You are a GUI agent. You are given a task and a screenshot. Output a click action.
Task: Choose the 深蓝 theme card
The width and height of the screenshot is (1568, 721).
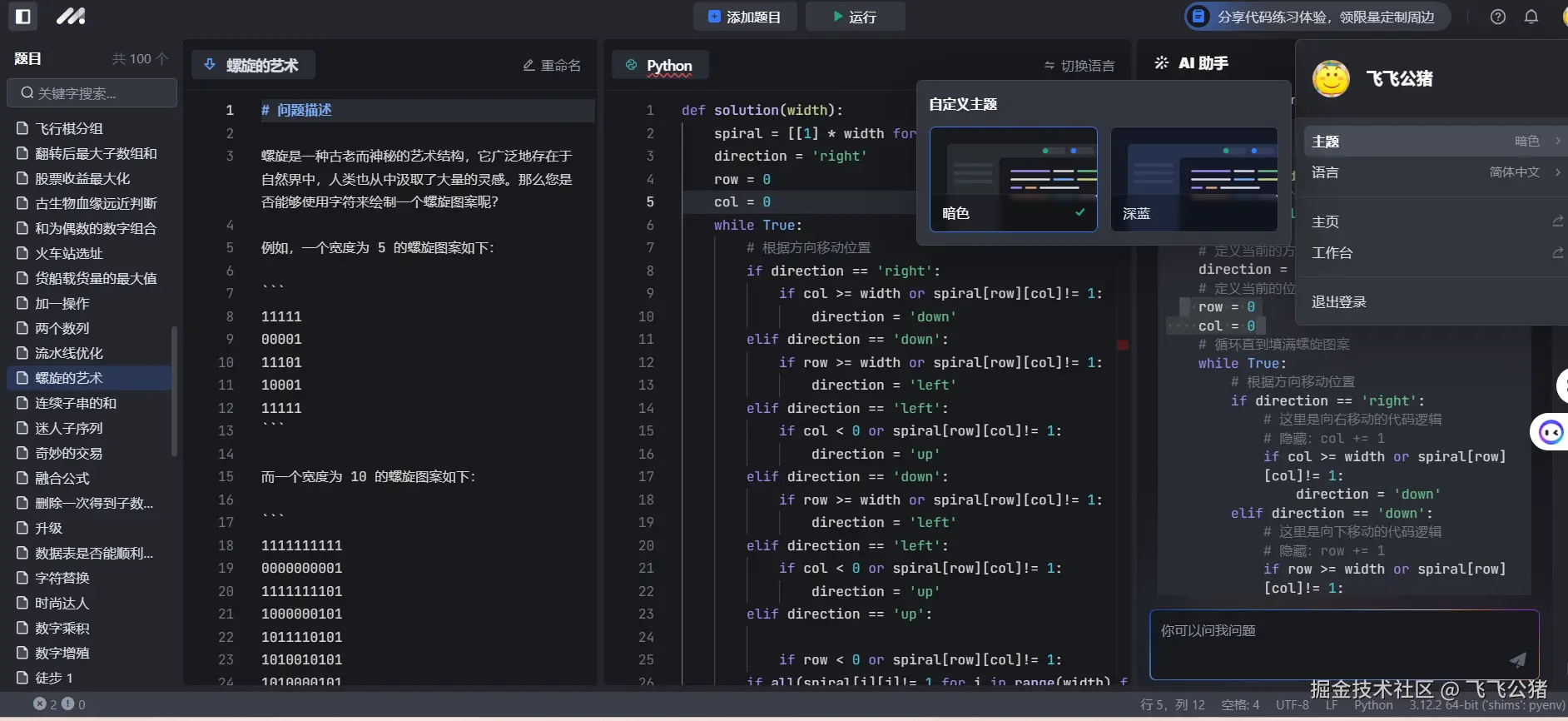click(1194, 179)
